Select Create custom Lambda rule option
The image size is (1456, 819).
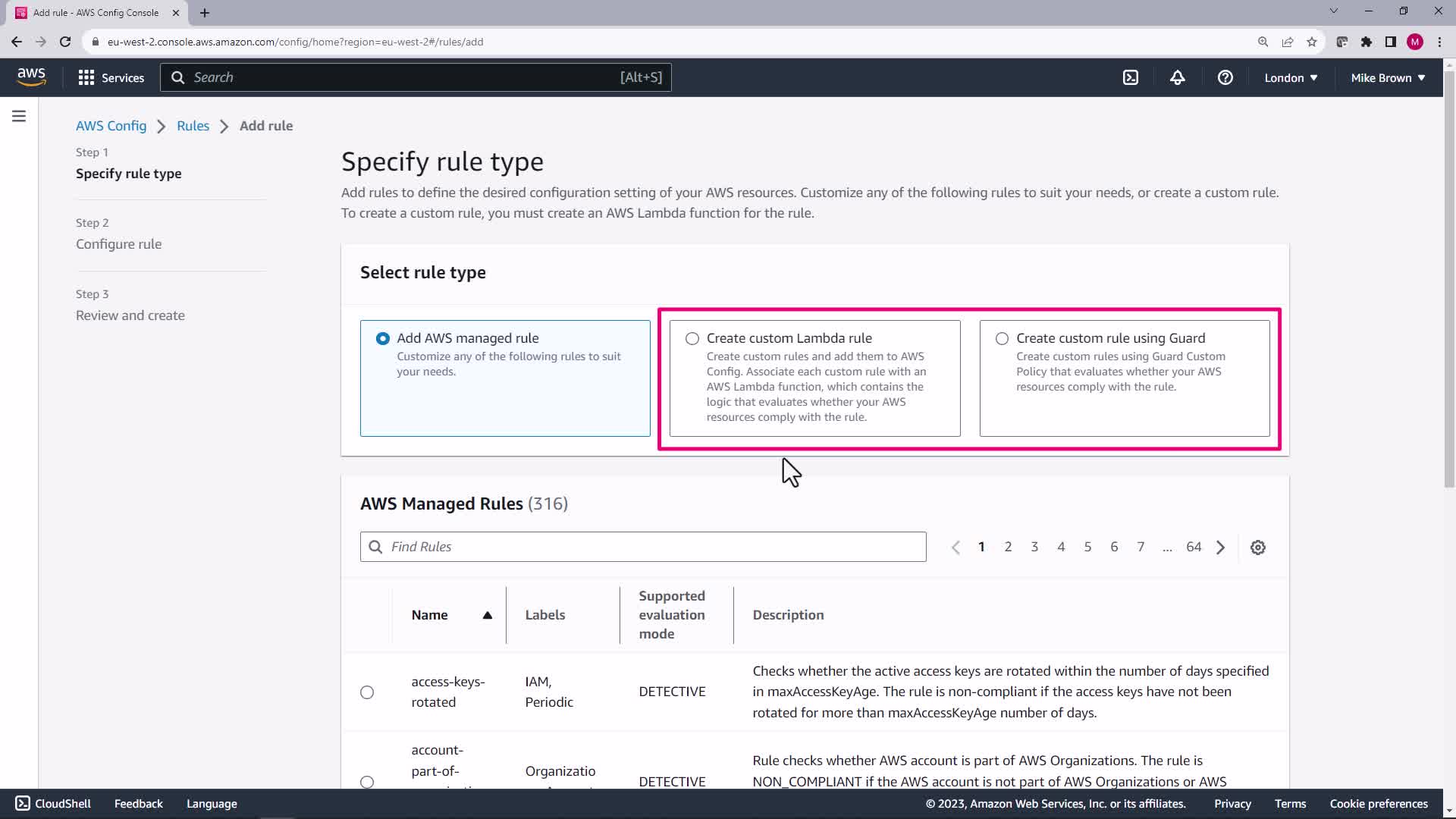[x=692, y=339]
